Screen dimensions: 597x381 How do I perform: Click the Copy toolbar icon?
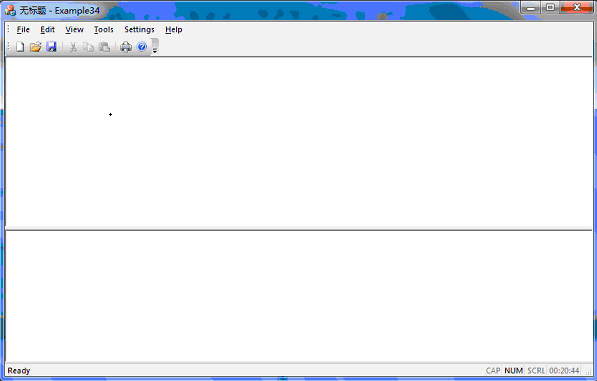click(x=88, y=47)
